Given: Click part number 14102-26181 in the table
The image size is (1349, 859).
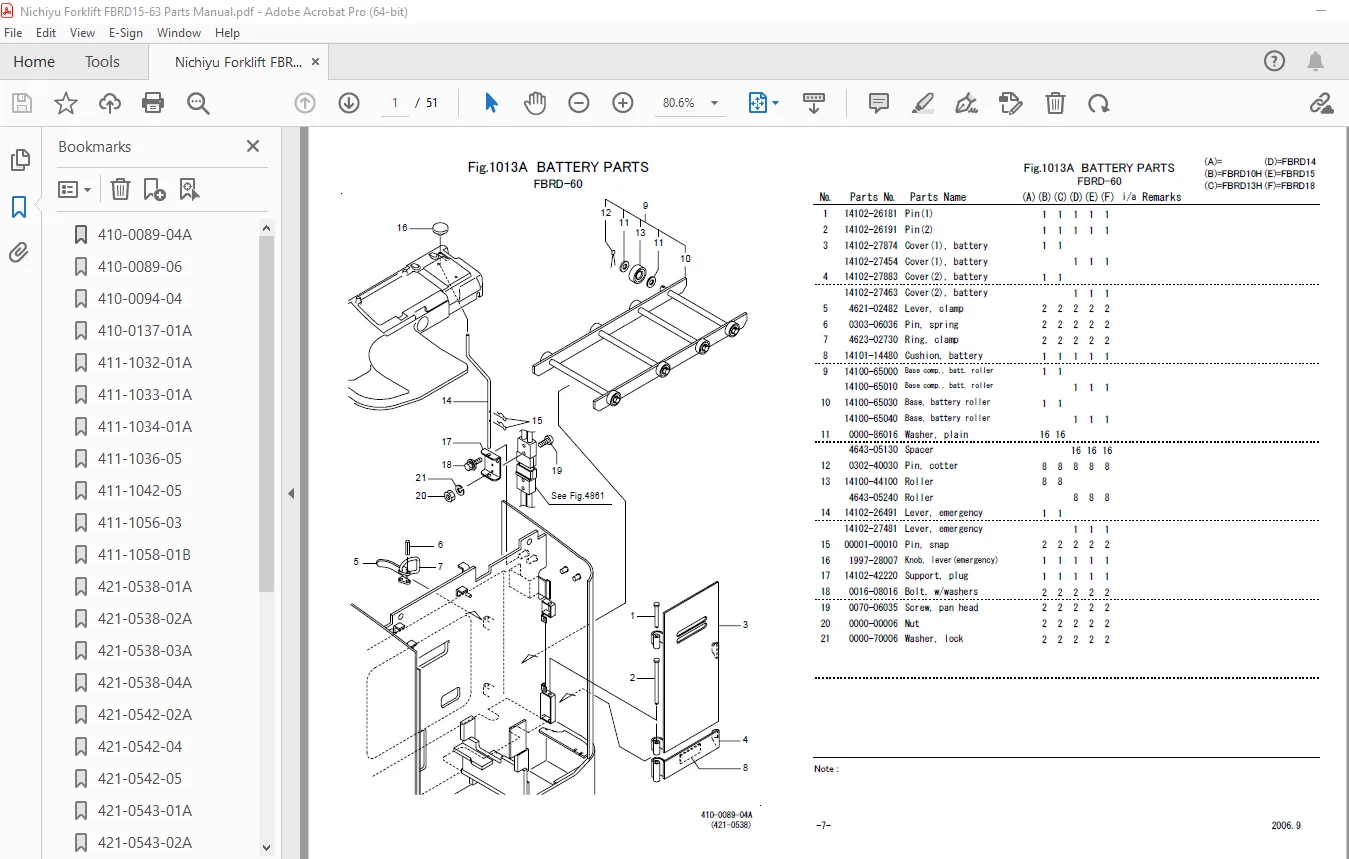Looking at the screenshot, I should (x=870, y=214).
